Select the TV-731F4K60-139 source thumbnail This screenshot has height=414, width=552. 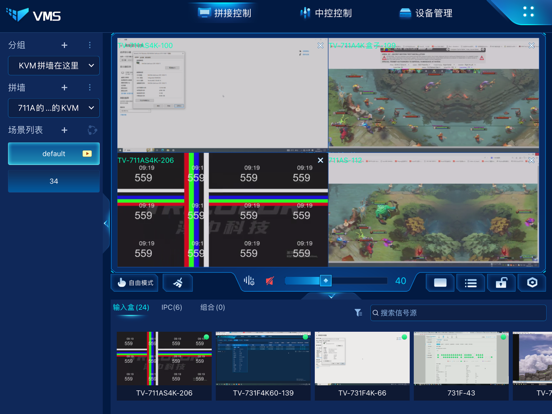[x=263, y=365]
